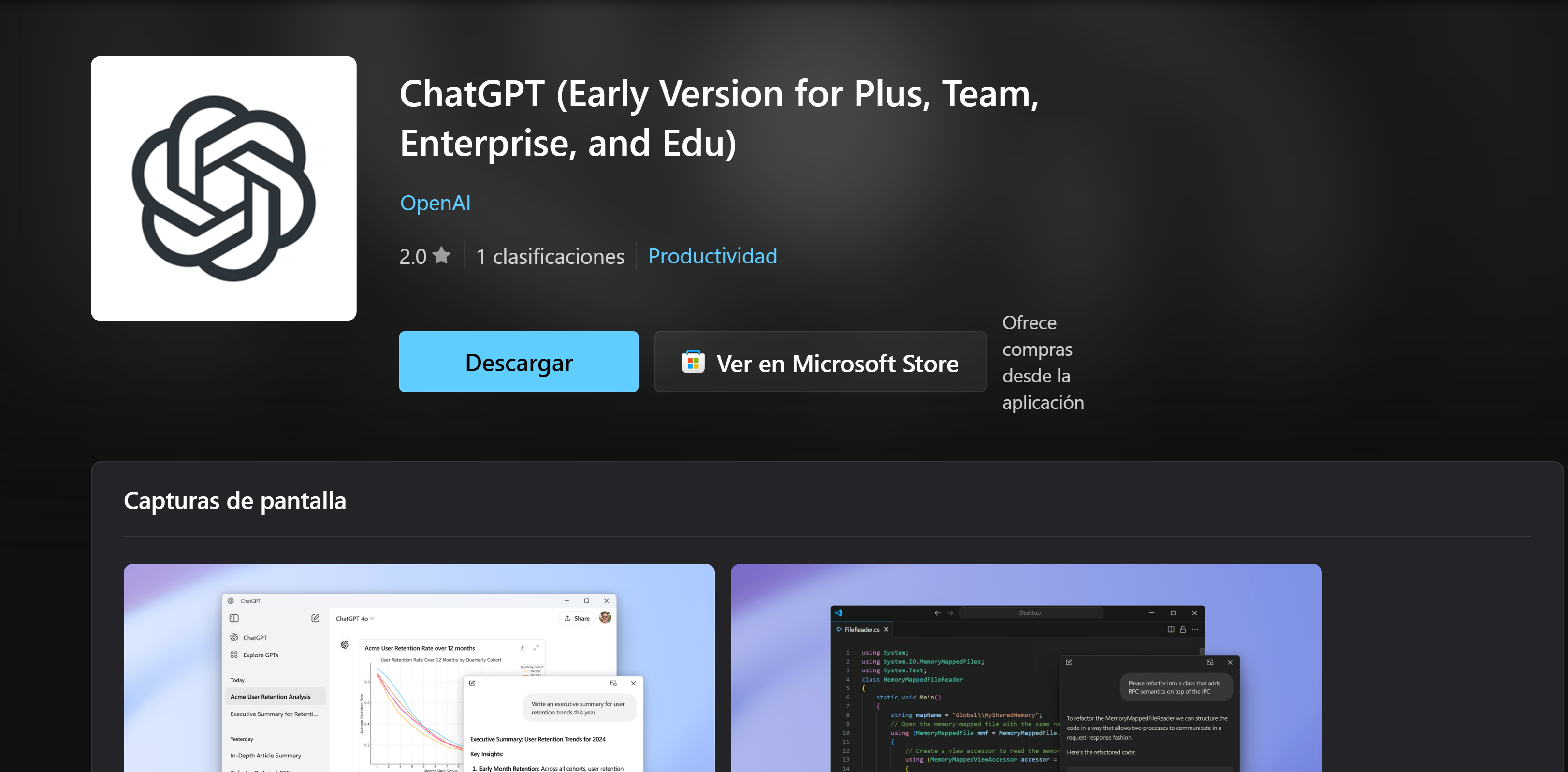Image resolution: width=1568 pixels, height=772 pixels.
Task: Open the first ChatGPT retention screenshot thumbnail
Action: click(419, 667)
